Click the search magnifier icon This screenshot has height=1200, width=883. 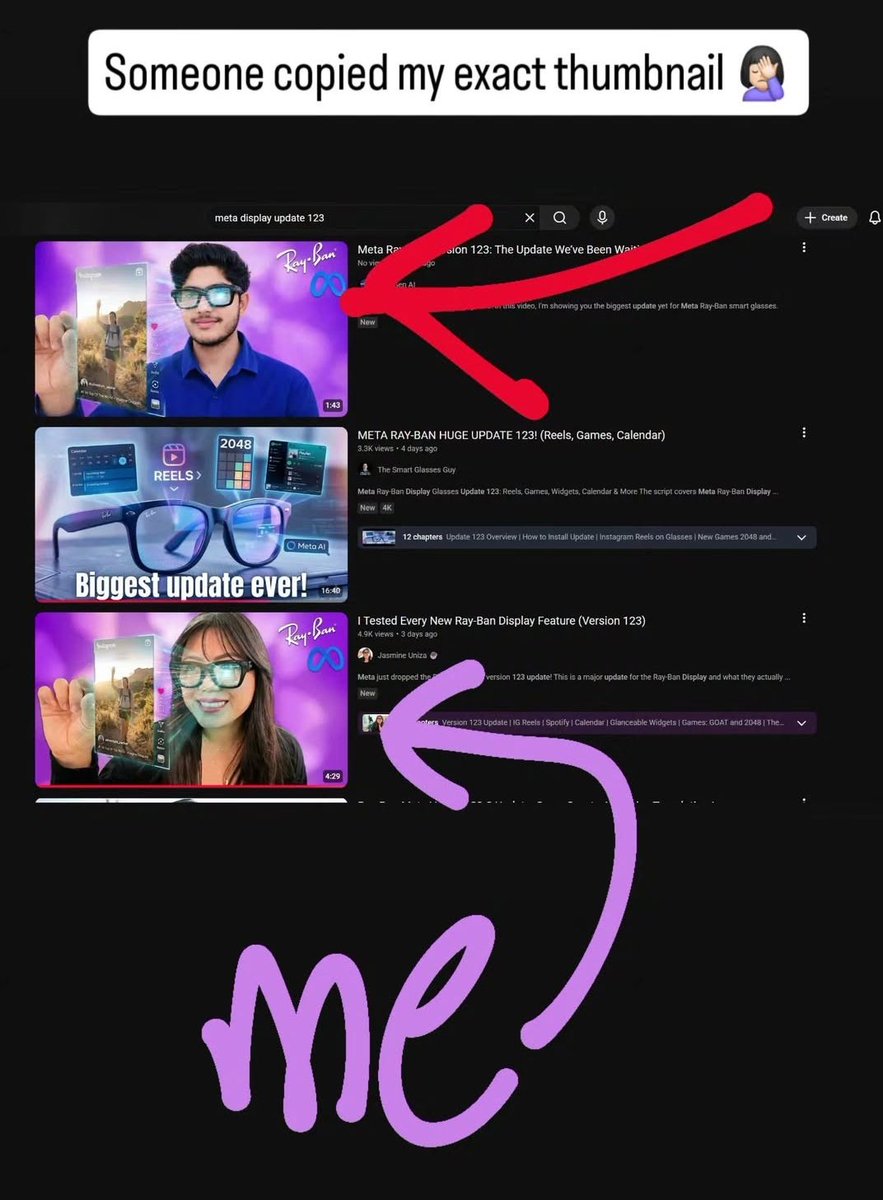coord(559,217)
